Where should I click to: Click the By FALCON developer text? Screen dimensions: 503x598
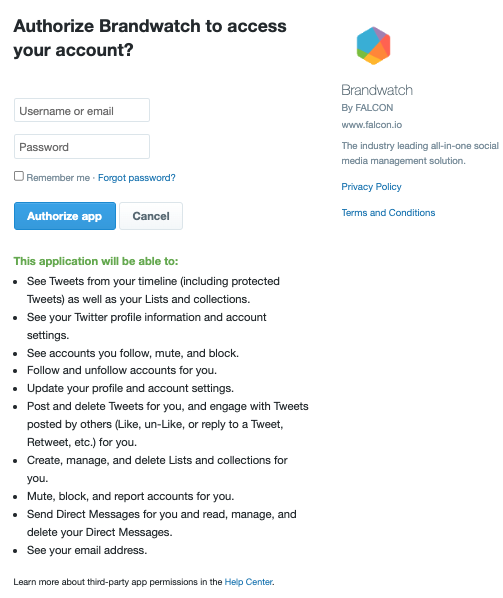367,108
